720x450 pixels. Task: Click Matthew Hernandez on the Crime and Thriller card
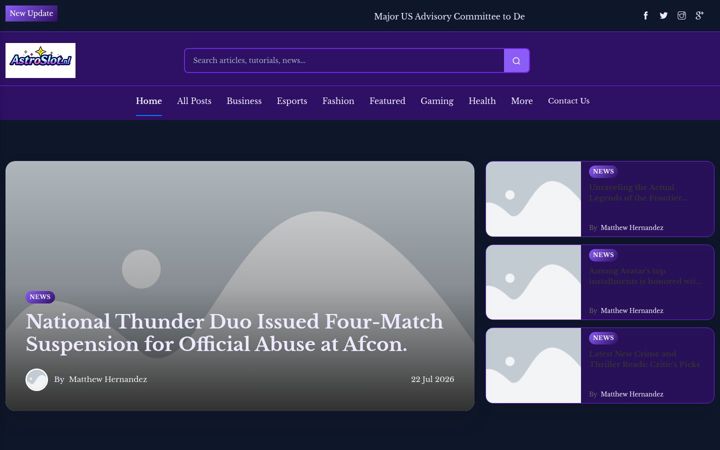point(632,394)
